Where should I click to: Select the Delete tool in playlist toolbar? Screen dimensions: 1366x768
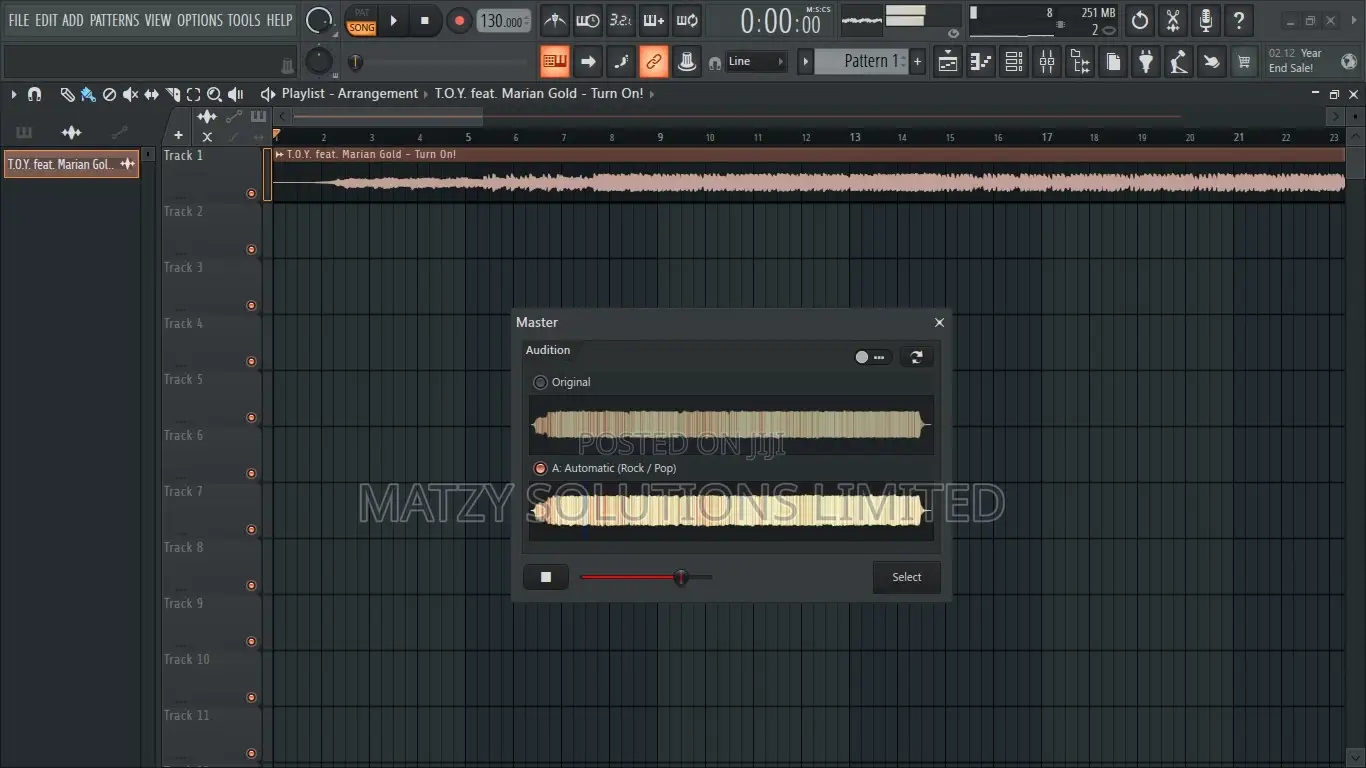tap(110, 94)
